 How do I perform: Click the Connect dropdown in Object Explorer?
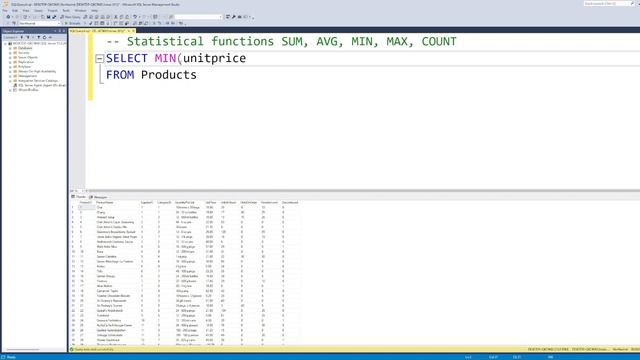[10, 37]
